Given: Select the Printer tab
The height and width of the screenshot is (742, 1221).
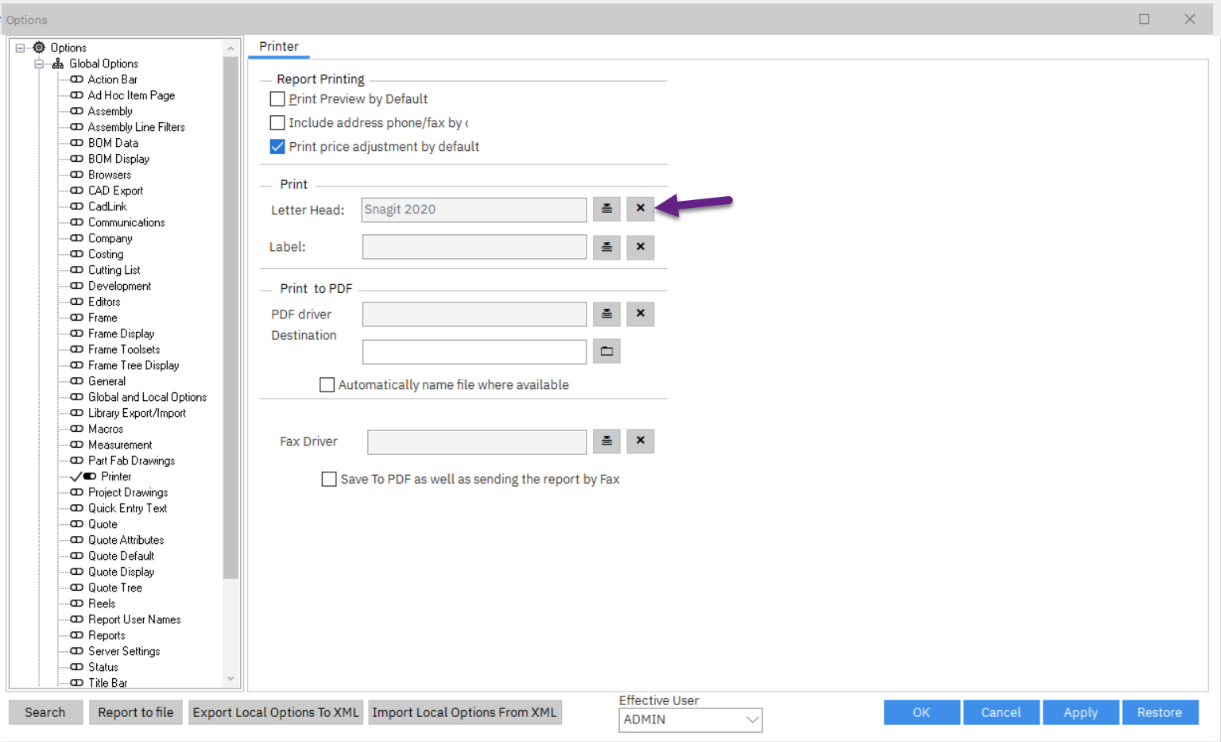Looking at the screenshot, I should point(278,46).
